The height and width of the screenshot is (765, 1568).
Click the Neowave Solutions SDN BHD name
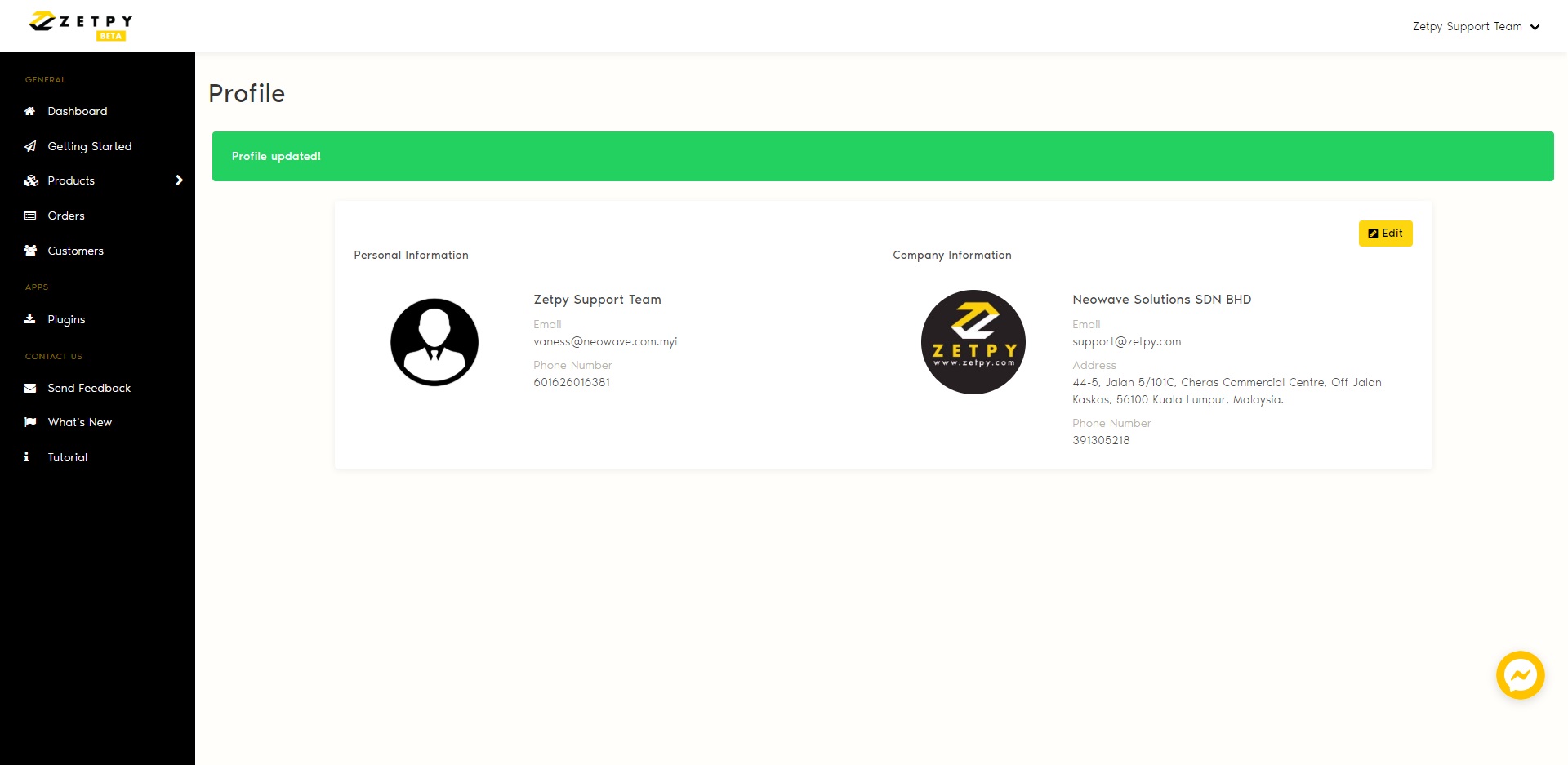click(x=1161, y=300)
